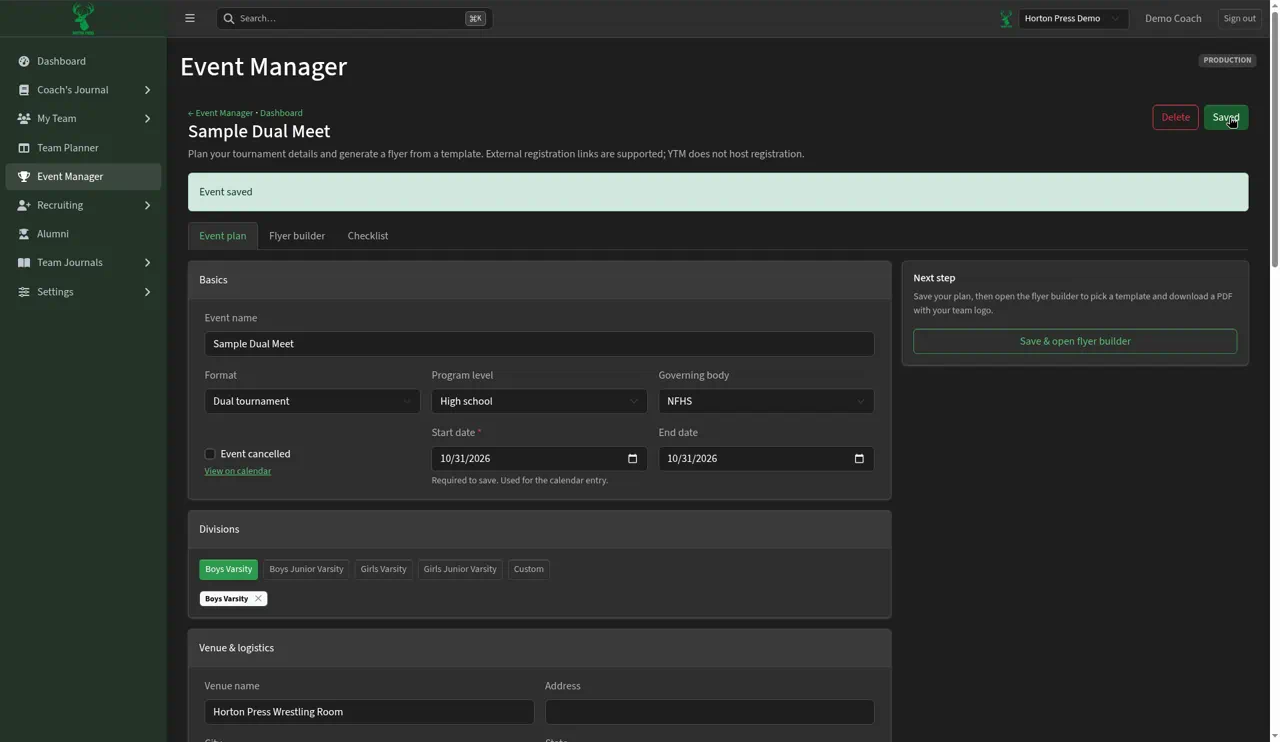Toggle the Custom division option

coord(529,569)
